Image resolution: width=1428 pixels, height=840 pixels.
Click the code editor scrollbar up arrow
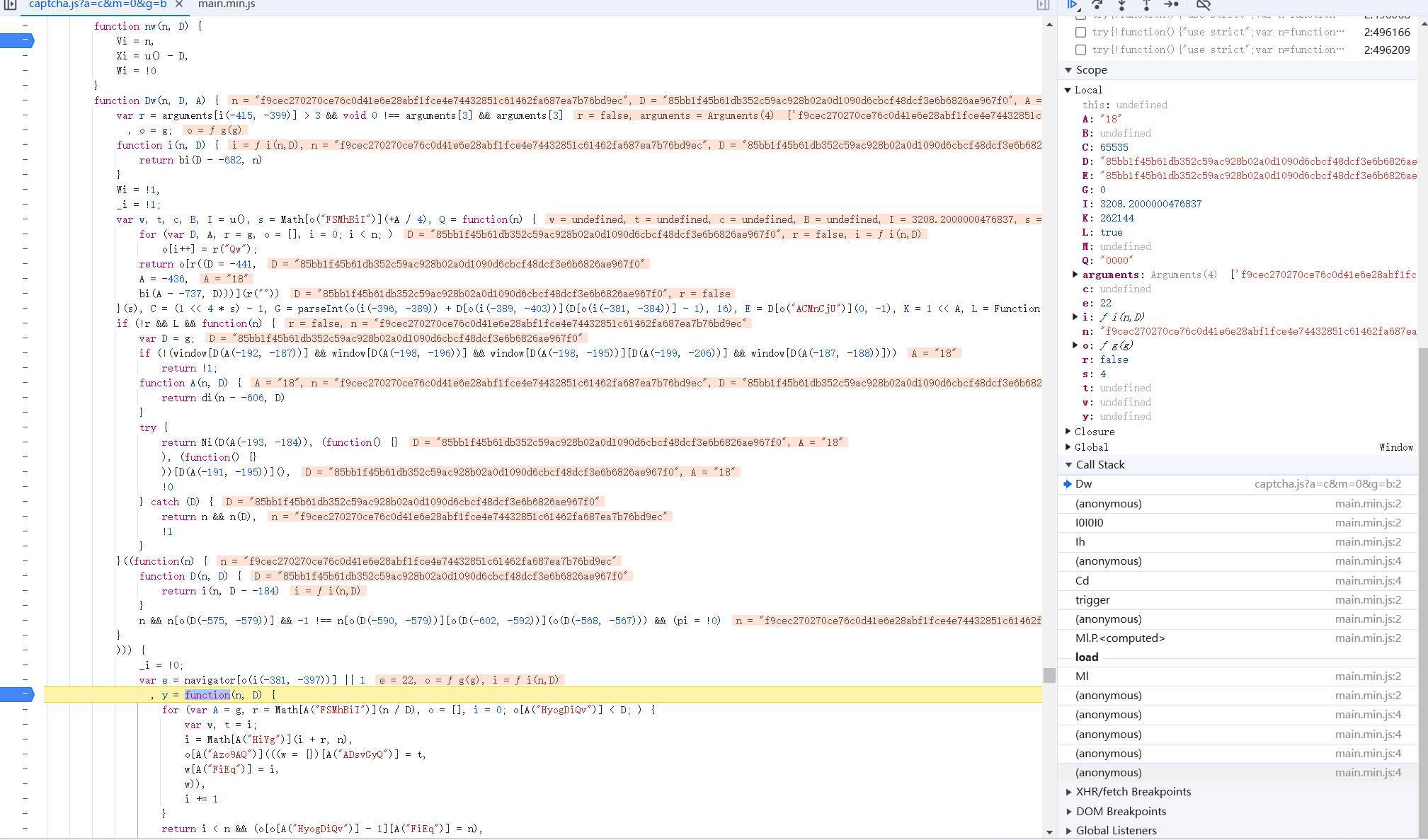pyautogui.click(x=1049, y=24)
